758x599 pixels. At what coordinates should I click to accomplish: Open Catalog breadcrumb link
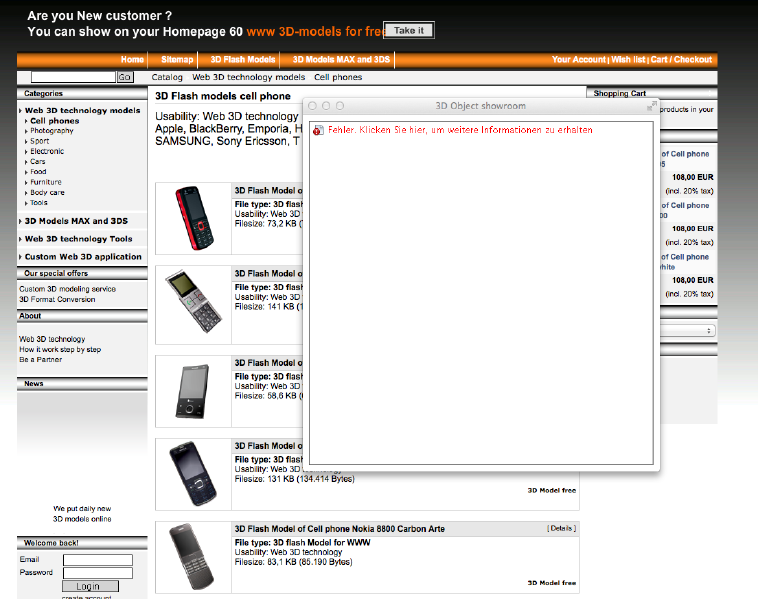(167, 77)
